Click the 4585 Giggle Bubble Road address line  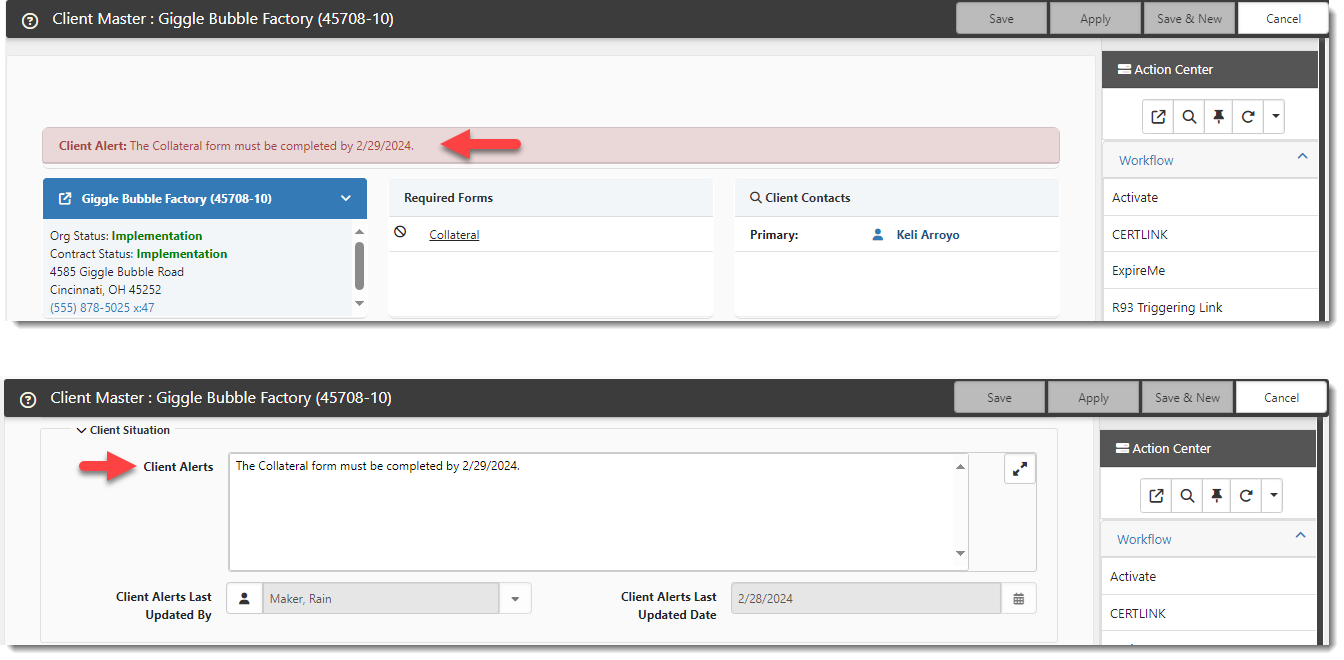(x=117, y=272)
